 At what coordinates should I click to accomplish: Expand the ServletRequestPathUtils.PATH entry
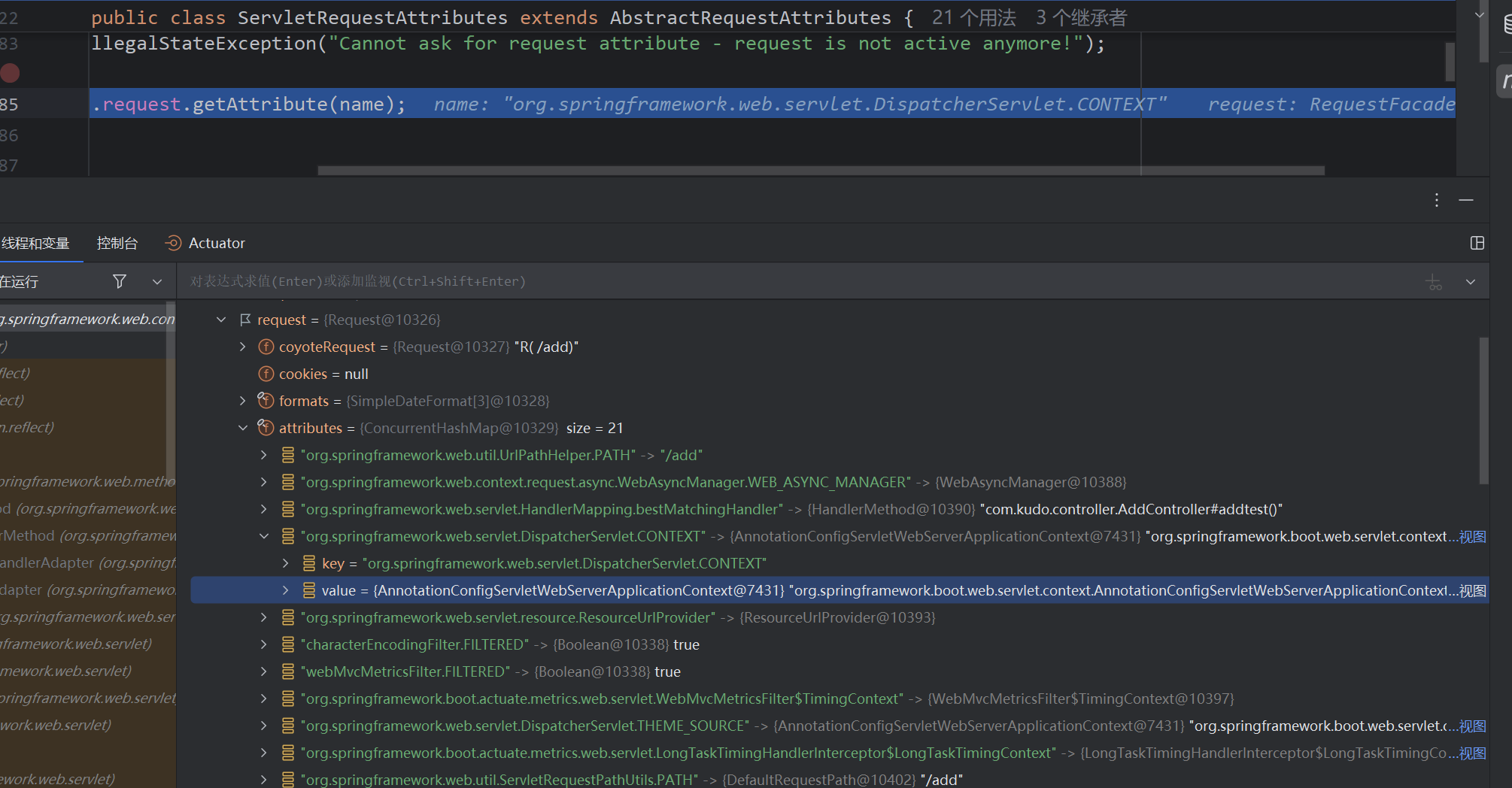pos(263,780)
